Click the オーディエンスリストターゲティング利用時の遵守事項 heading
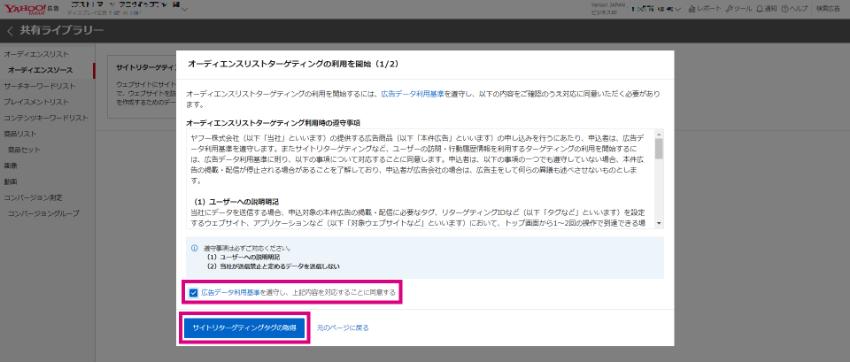 tap(273, 122)
